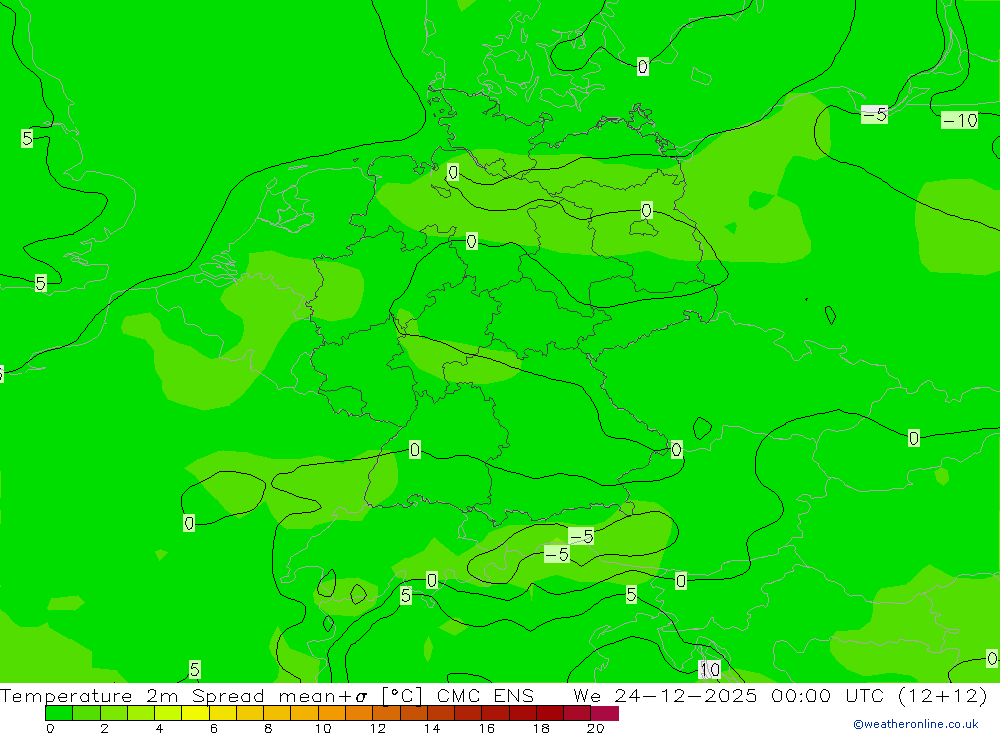The height and width of the screenshot is (733, 1000).
Task: Click the colorbar tick label '14'
Action: (432, 728)
